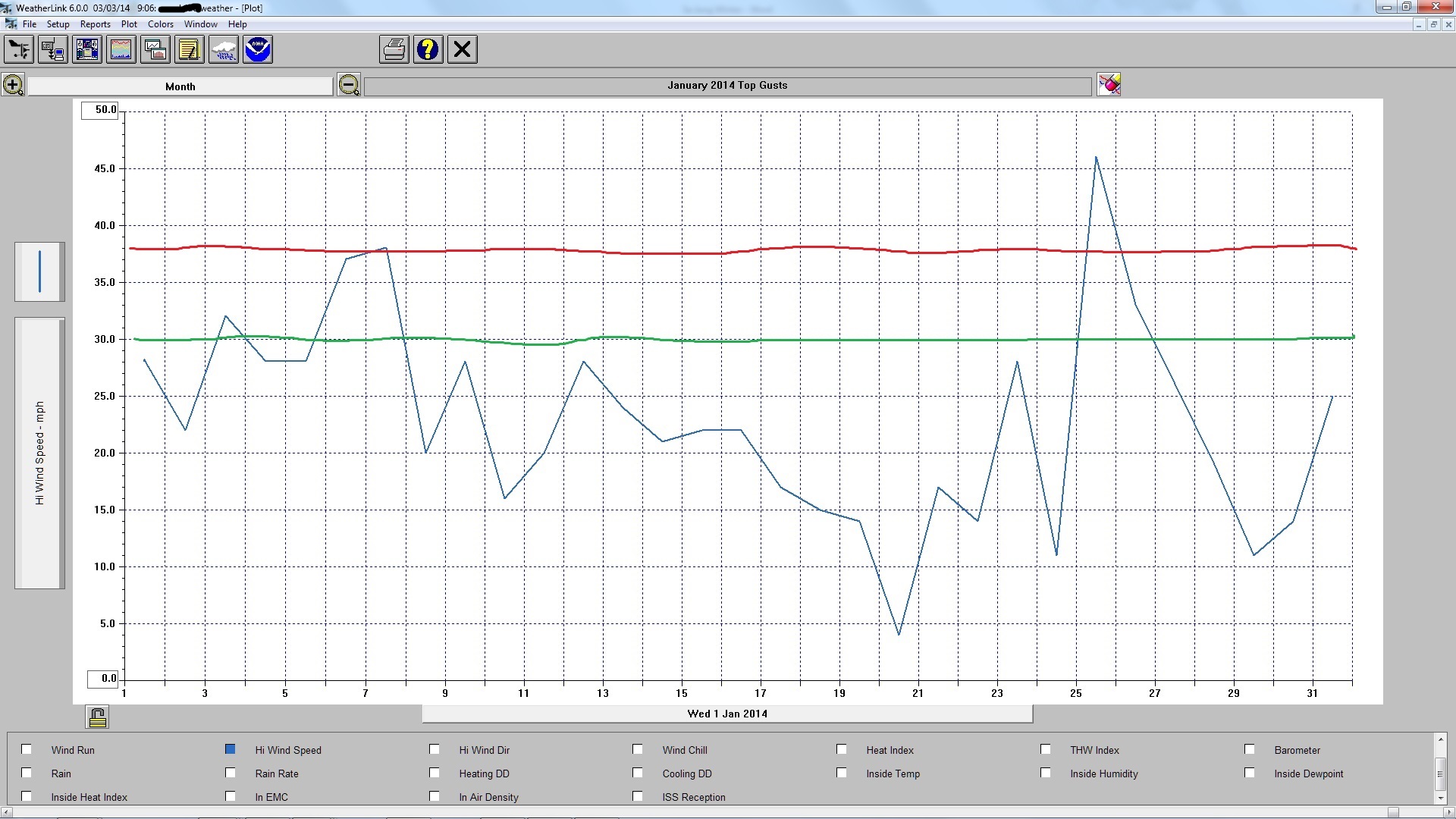
Task: Click the download data icon
Action: tap(53, 50)
